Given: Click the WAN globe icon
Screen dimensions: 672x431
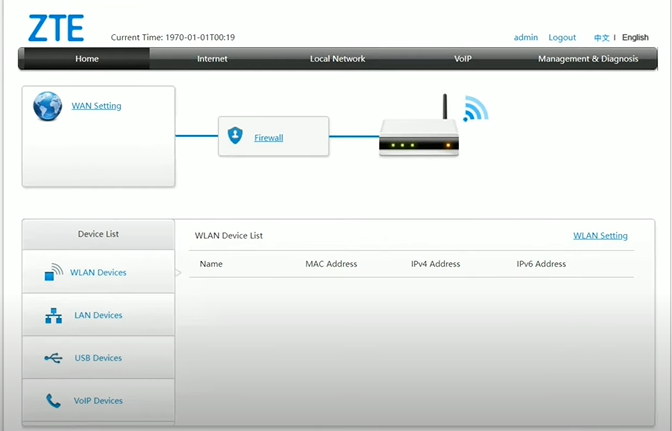Looking at the screenshot, I should point(47,106).
